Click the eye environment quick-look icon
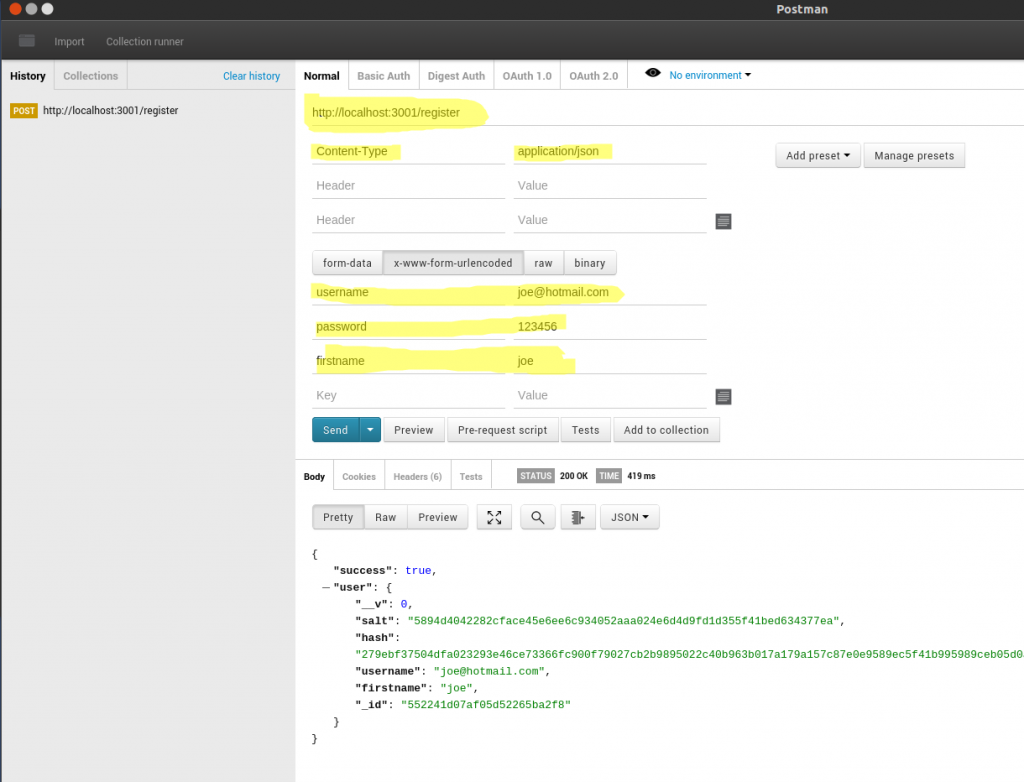Screen dimensions: 1024x782 point(652,73)
